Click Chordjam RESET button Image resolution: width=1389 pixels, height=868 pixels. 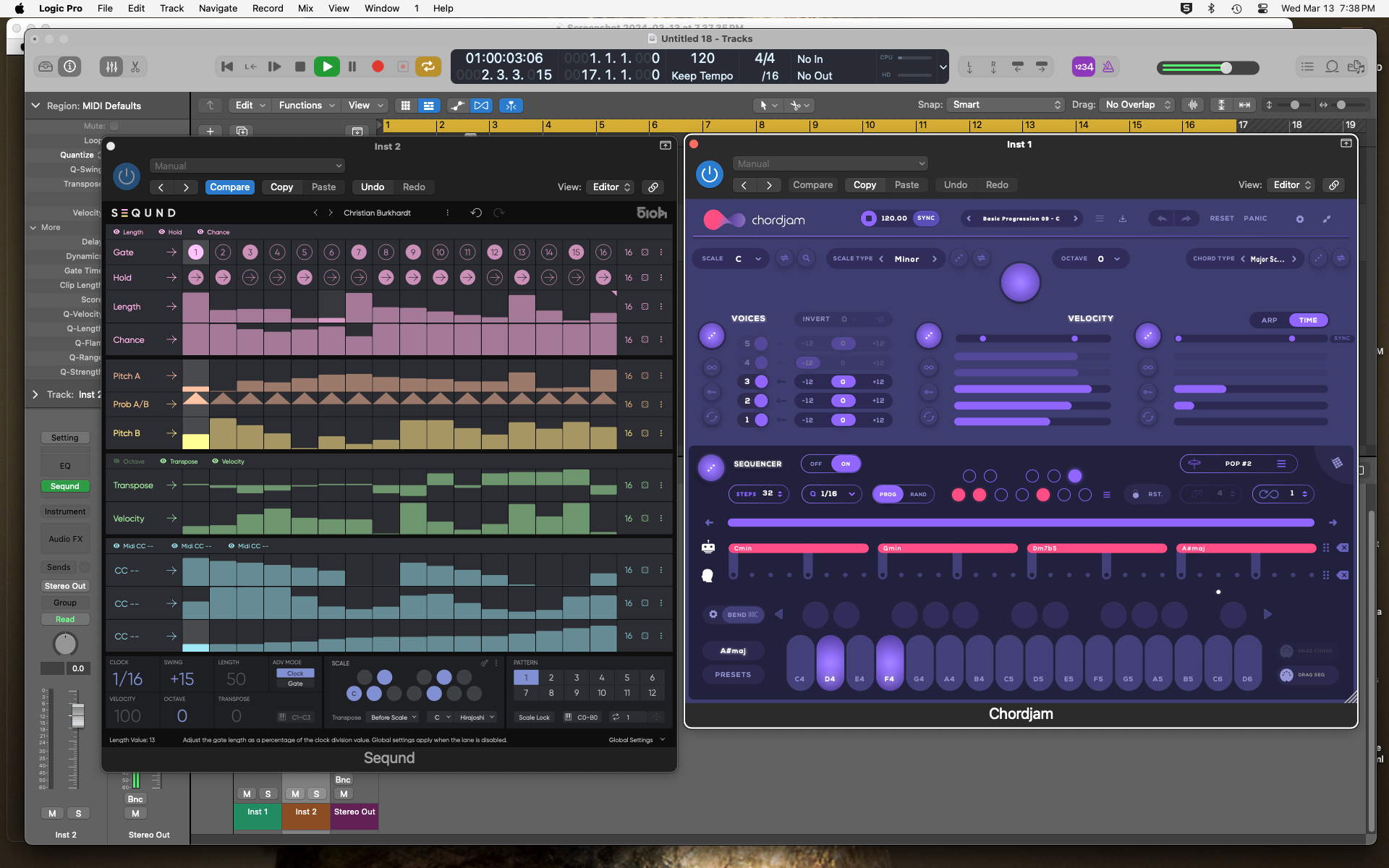point(1222,218)
